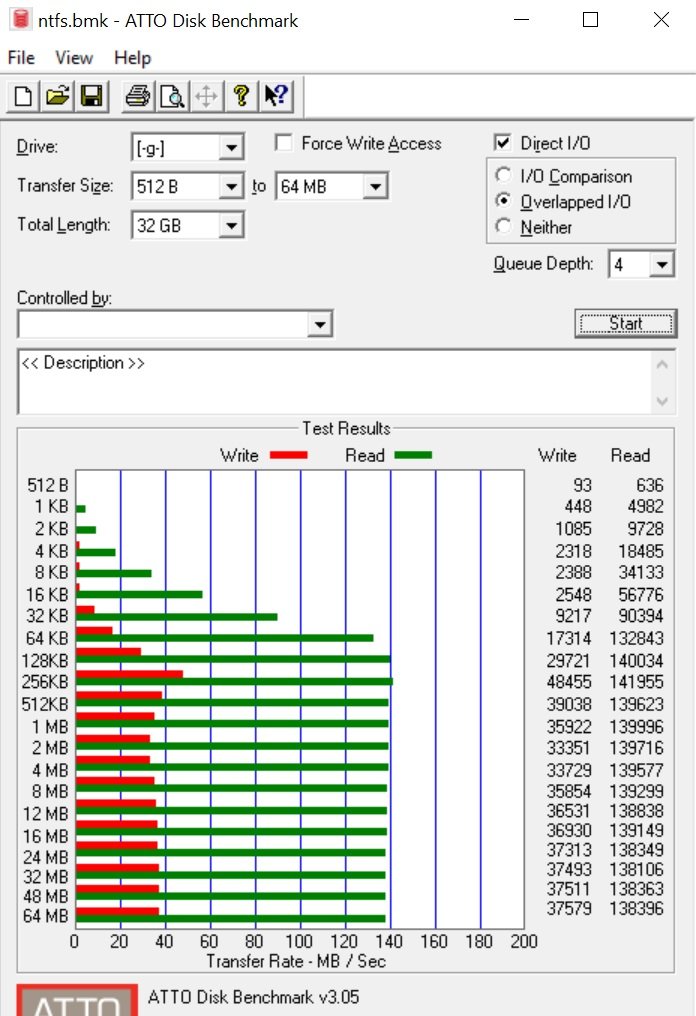This screenshot has height=1016, width=696.
Task: Click write value 37579
Action: pos(569,908)
